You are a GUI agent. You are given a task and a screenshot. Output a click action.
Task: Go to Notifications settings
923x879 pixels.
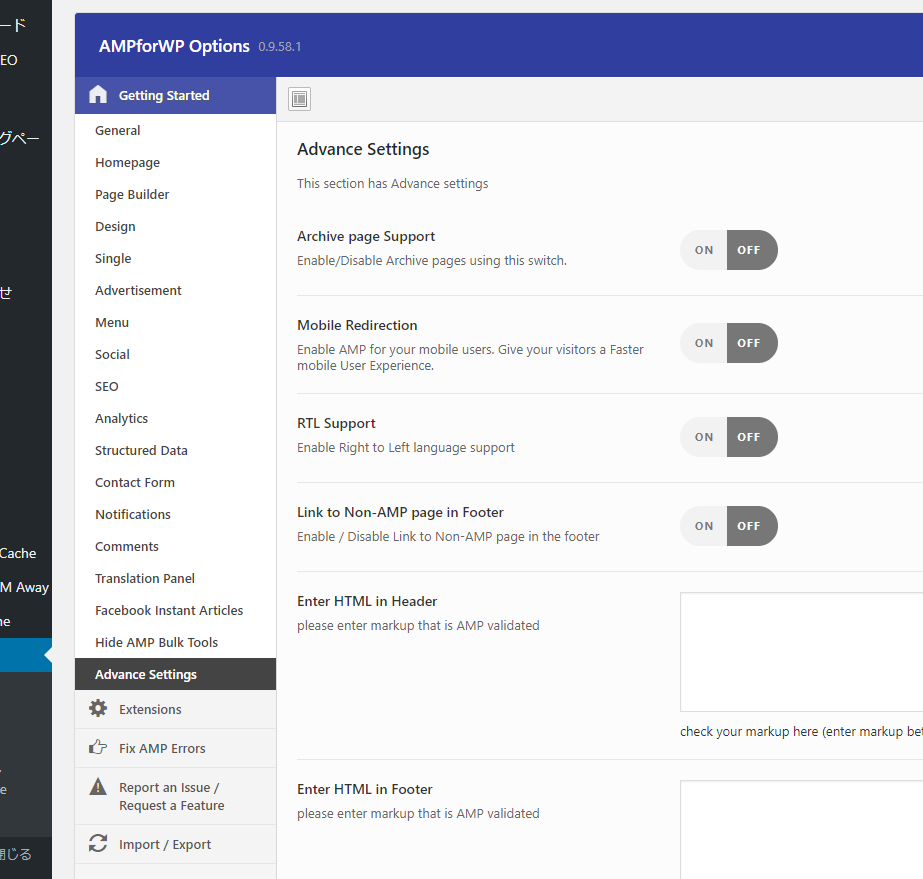175,515
